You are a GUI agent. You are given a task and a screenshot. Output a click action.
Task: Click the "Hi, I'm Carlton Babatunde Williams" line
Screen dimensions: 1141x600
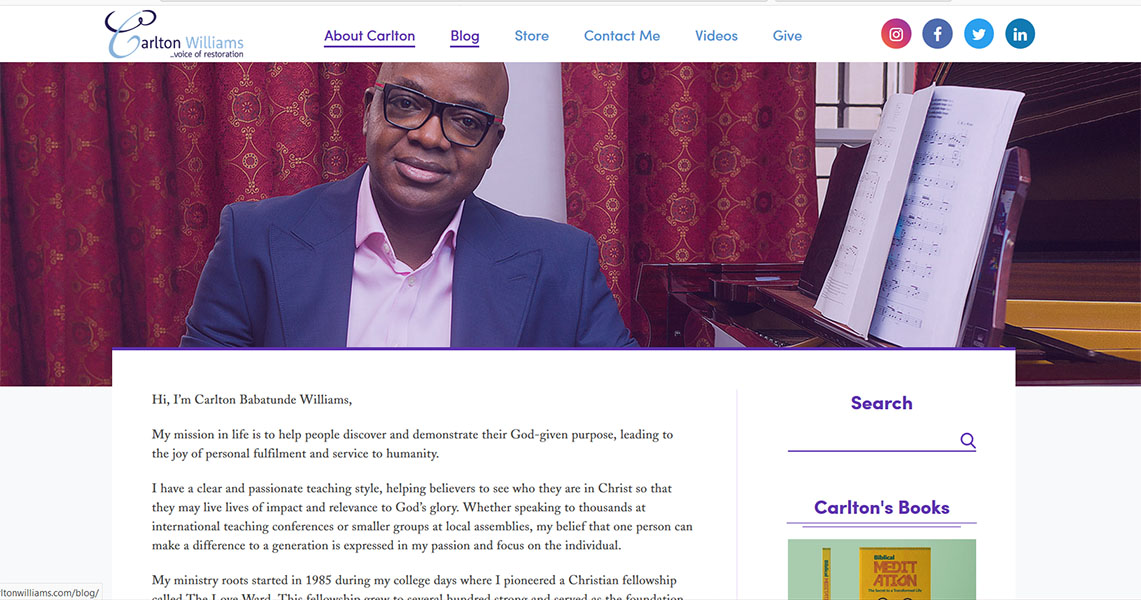(x=252, y=400)
